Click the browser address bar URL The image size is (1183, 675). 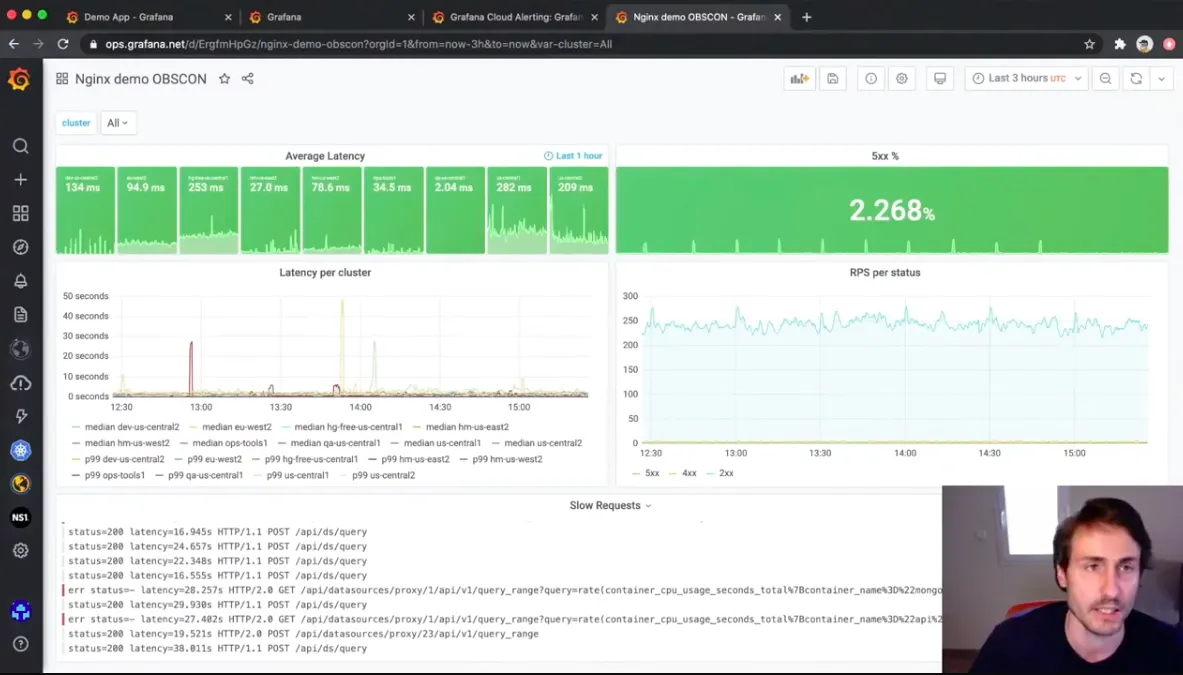pyautogui.click(x=358, y=44)
